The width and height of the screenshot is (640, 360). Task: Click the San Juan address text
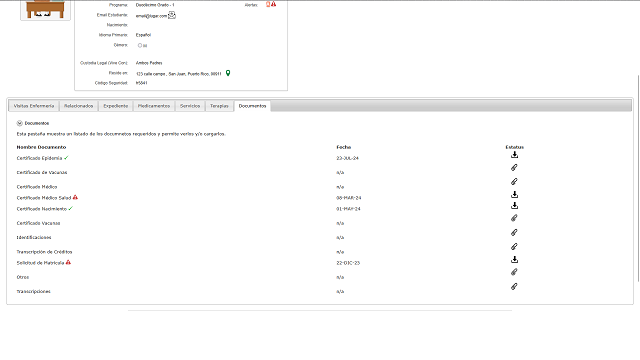[179, 74]
